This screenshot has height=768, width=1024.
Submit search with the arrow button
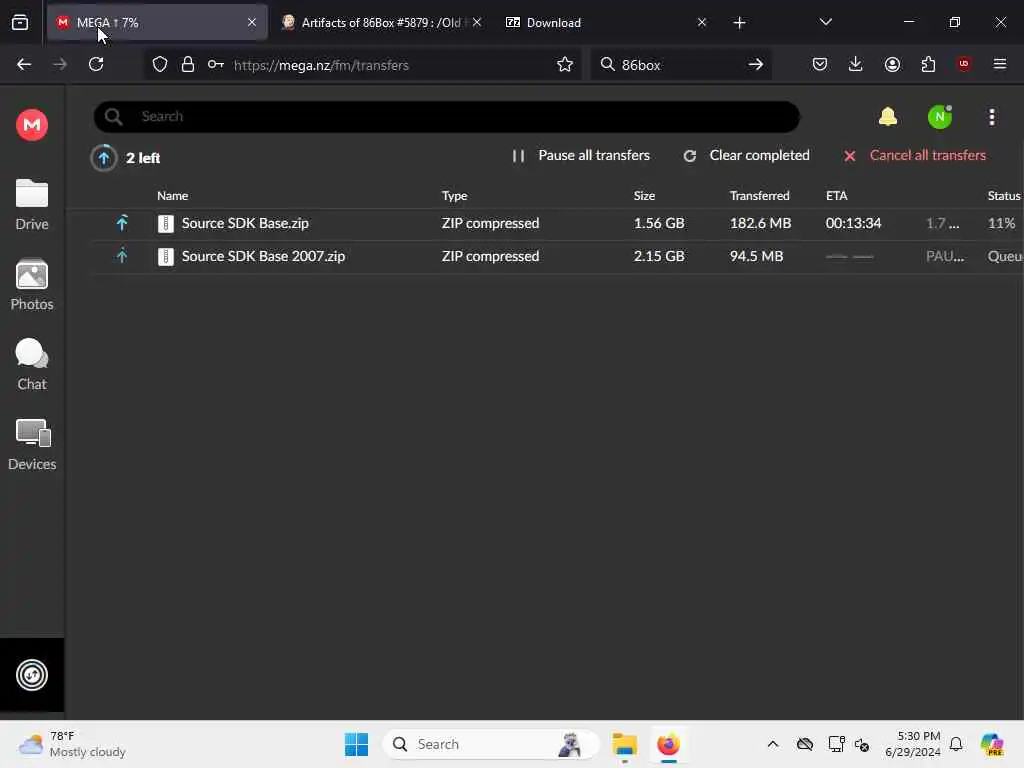(756, 64)
